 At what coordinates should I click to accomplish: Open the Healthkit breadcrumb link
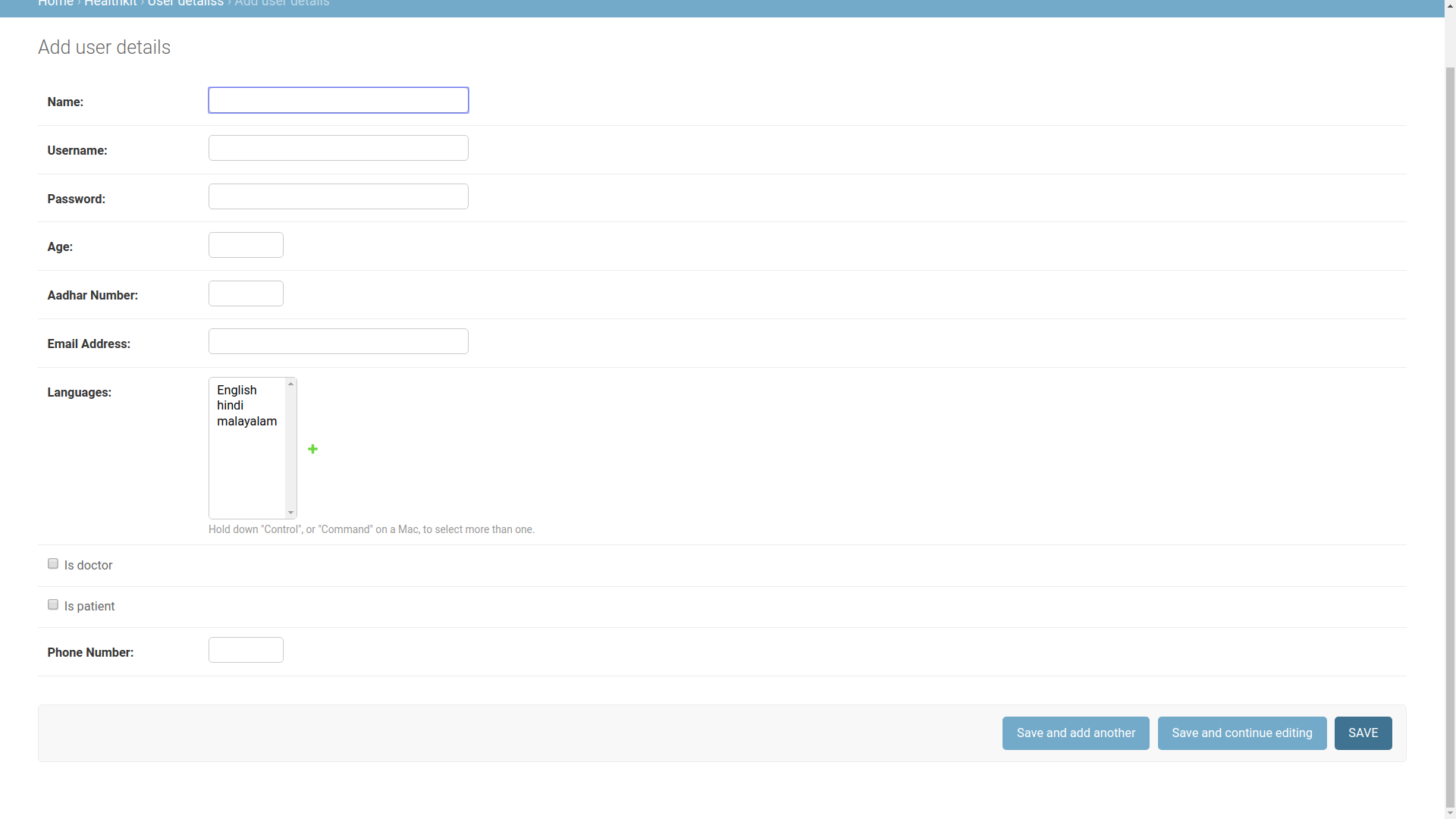point(110,4)
